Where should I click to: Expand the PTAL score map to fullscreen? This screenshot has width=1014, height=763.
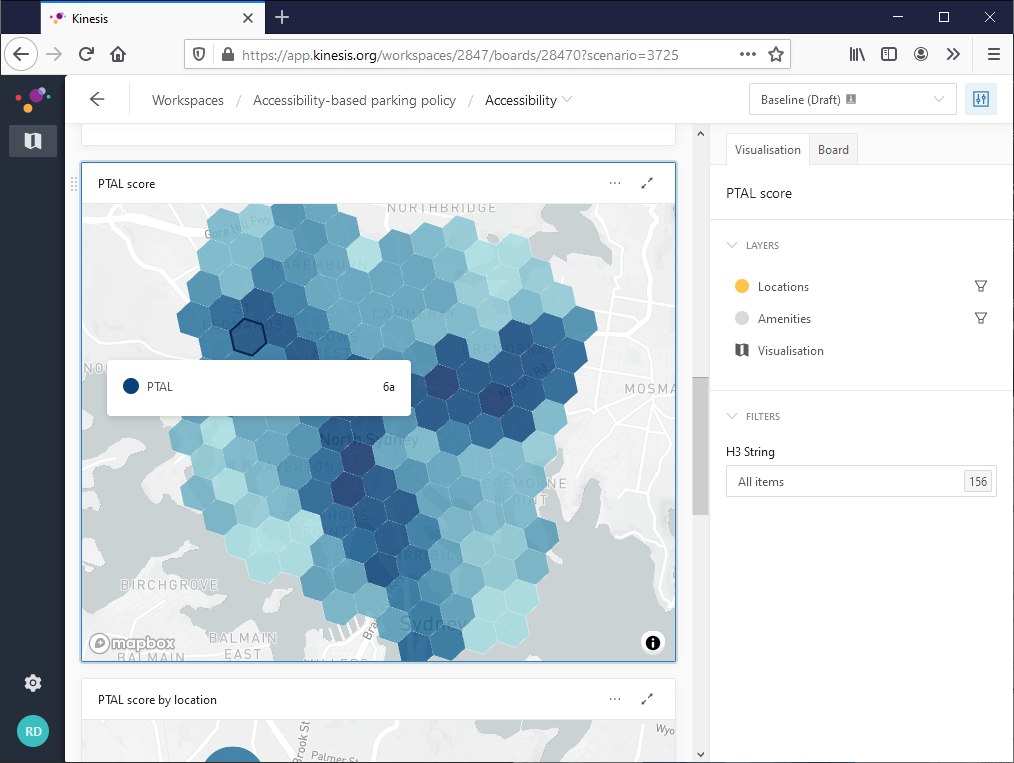647,183
